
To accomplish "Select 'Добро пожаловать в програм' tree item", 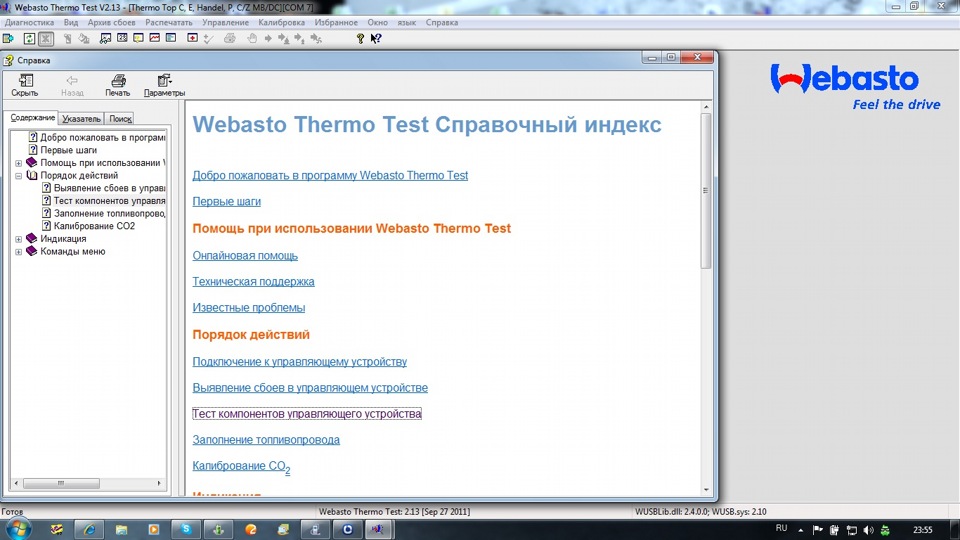I will (103, 138).
